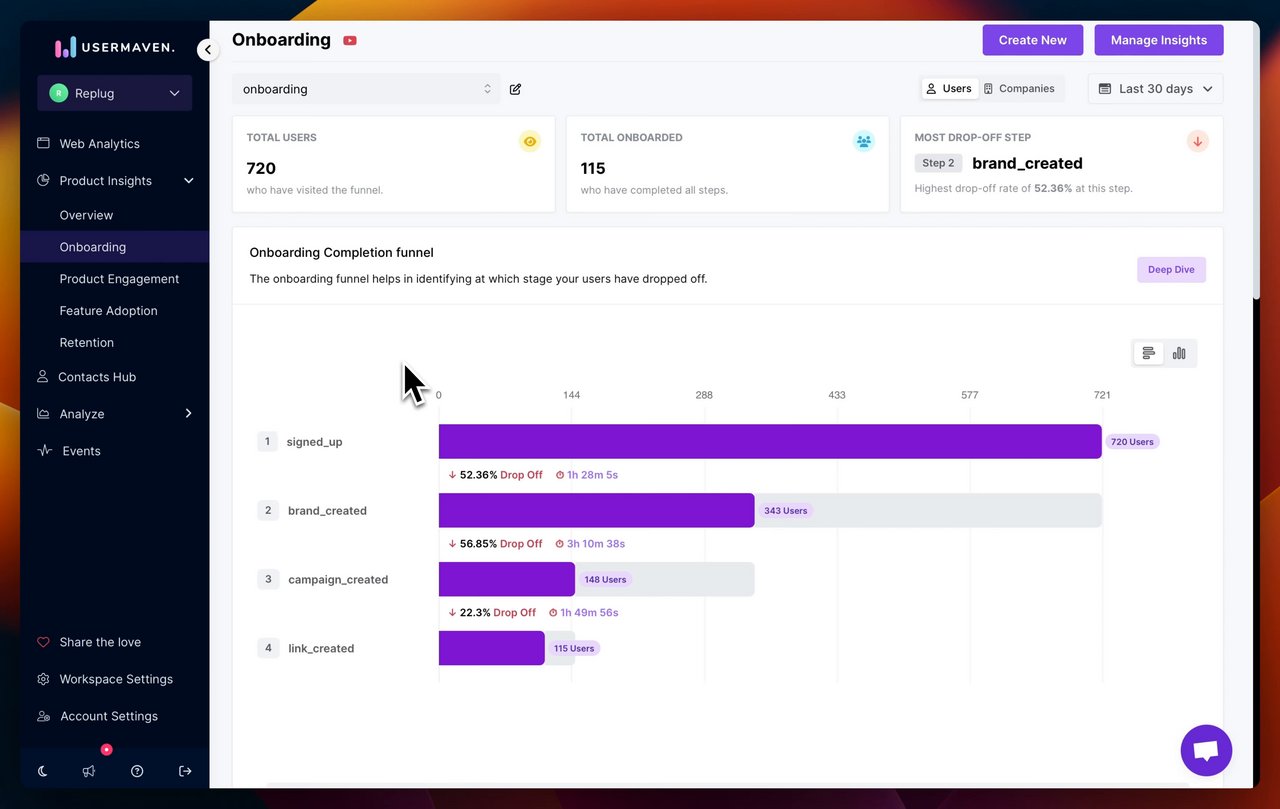
Task: Click the link_created funnel bar
Action: coord(492,649)
